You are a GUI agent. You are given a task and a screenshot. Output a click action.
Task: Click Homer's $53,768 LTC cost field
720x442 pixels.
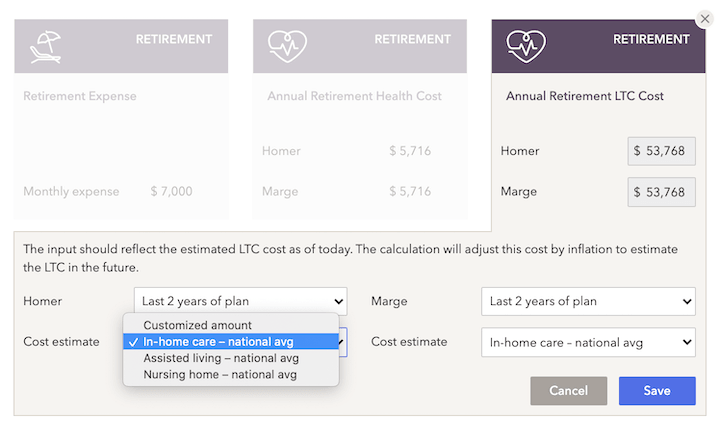662,151
